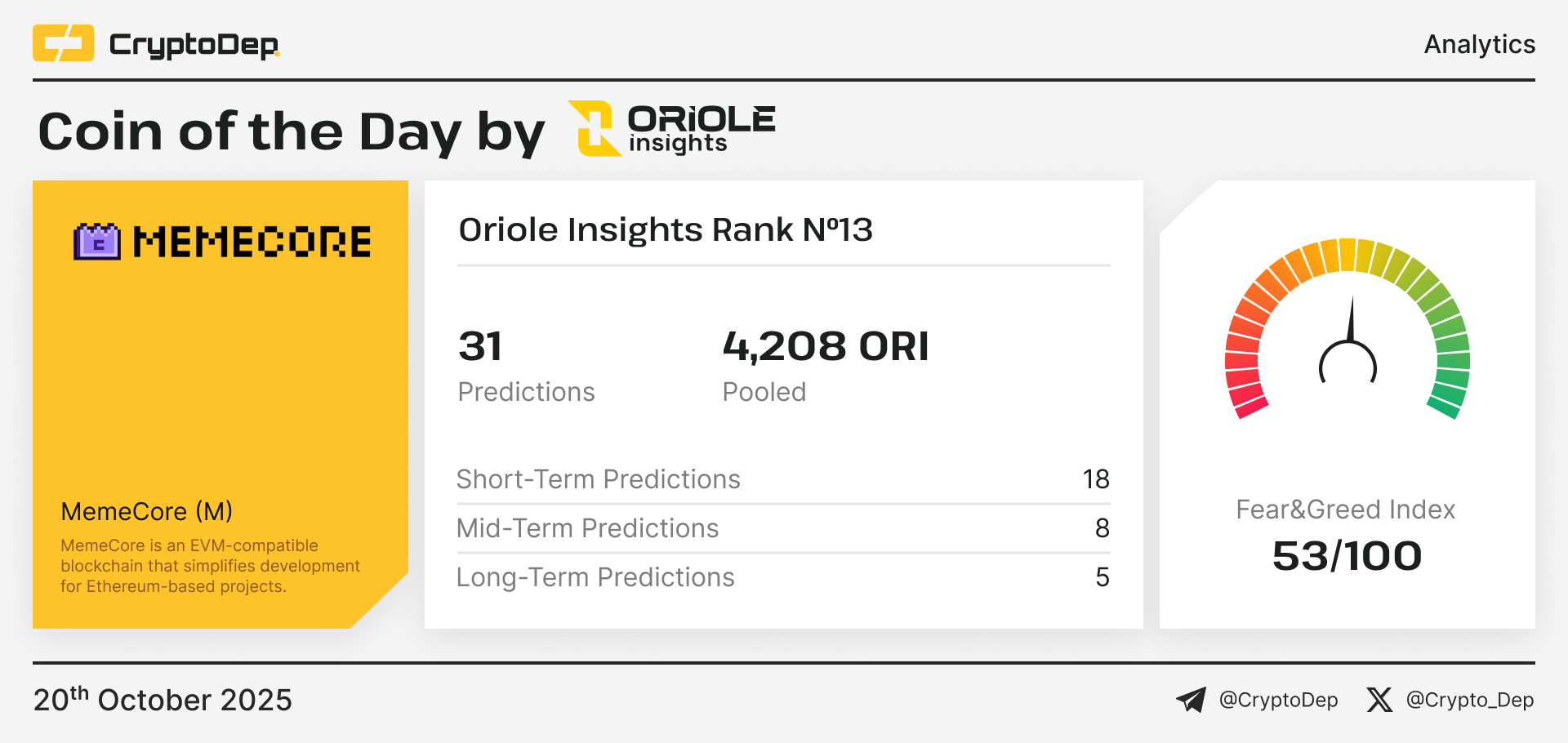
Task: Select the Mid-Term Predictions row
Action: (782, 528)
